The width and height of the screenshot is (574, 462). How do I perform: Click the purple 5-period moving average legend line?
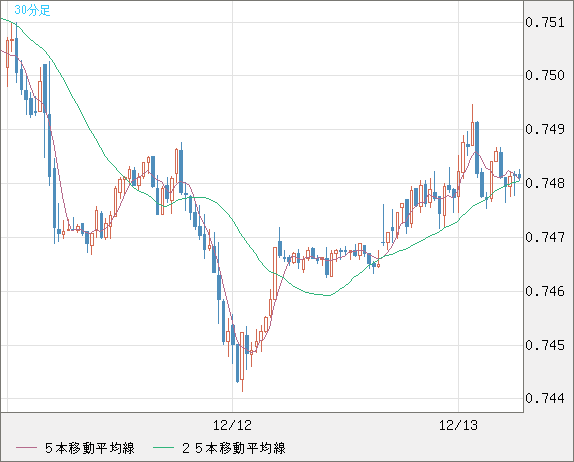coord(26,448)
